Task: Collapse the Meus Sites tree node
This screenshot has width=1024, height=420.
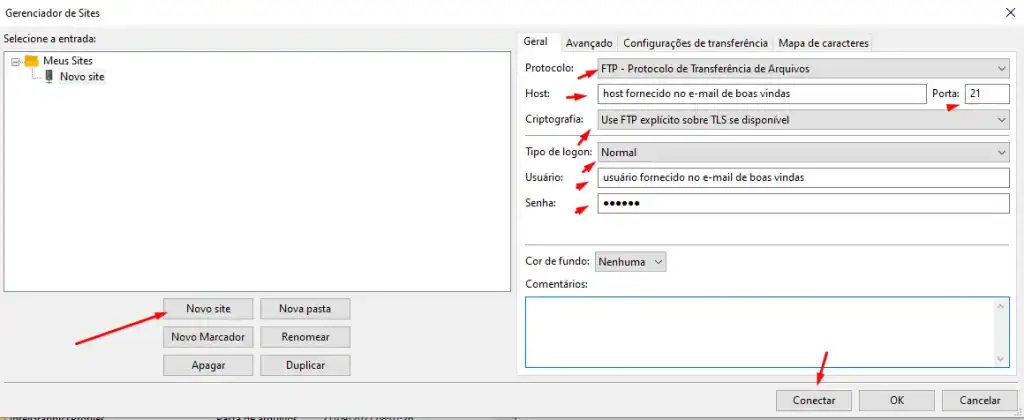Action: coord(16,61)
